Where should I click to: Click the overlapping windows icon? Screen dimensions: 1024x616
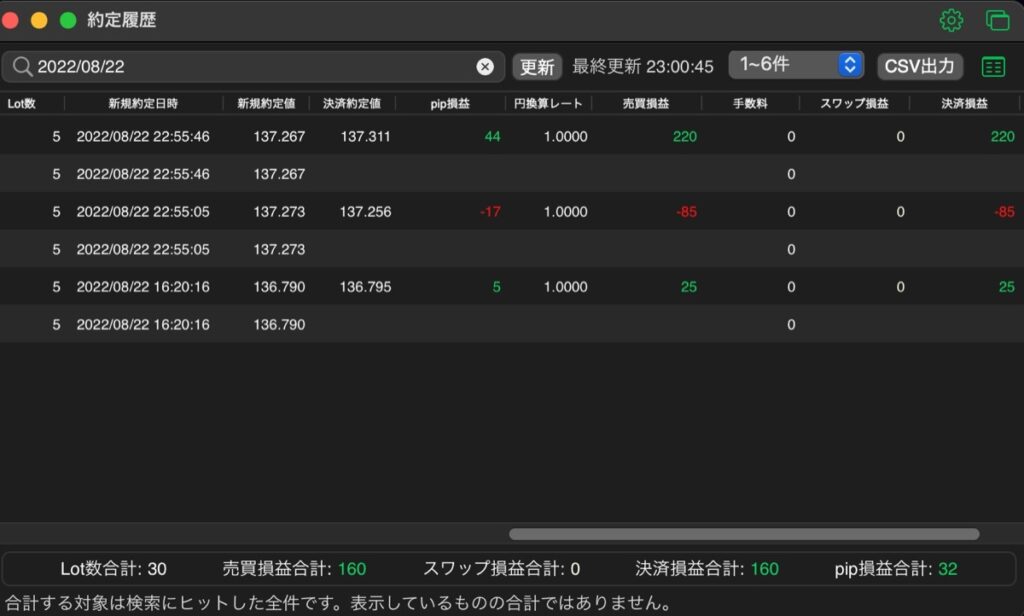point(997,20)
